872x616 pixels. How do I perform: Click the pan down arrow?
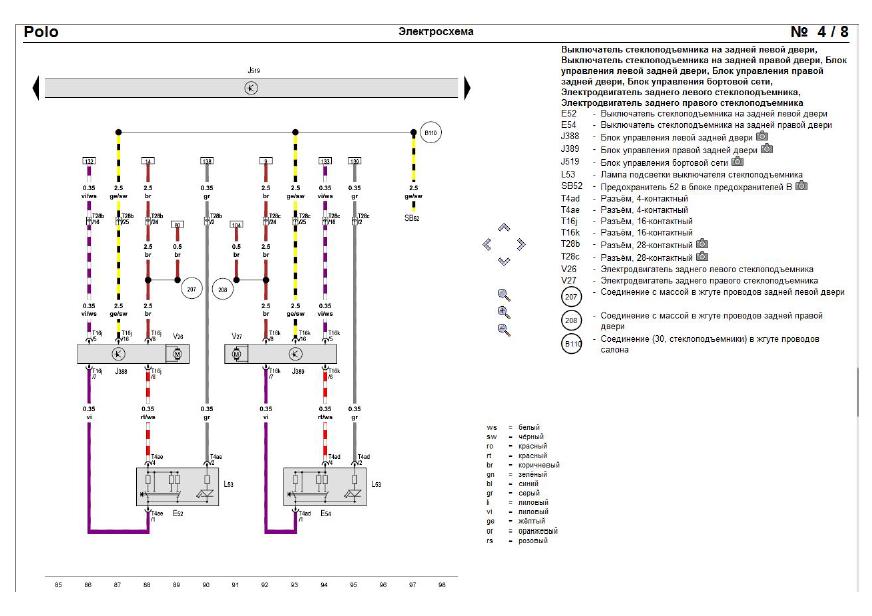pos(504,261)
